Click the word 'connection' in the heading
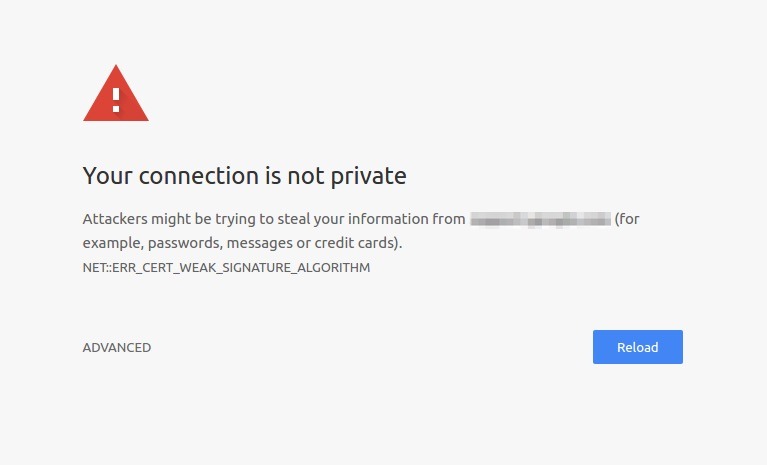767x465 pixels. (x=199, y=176)
